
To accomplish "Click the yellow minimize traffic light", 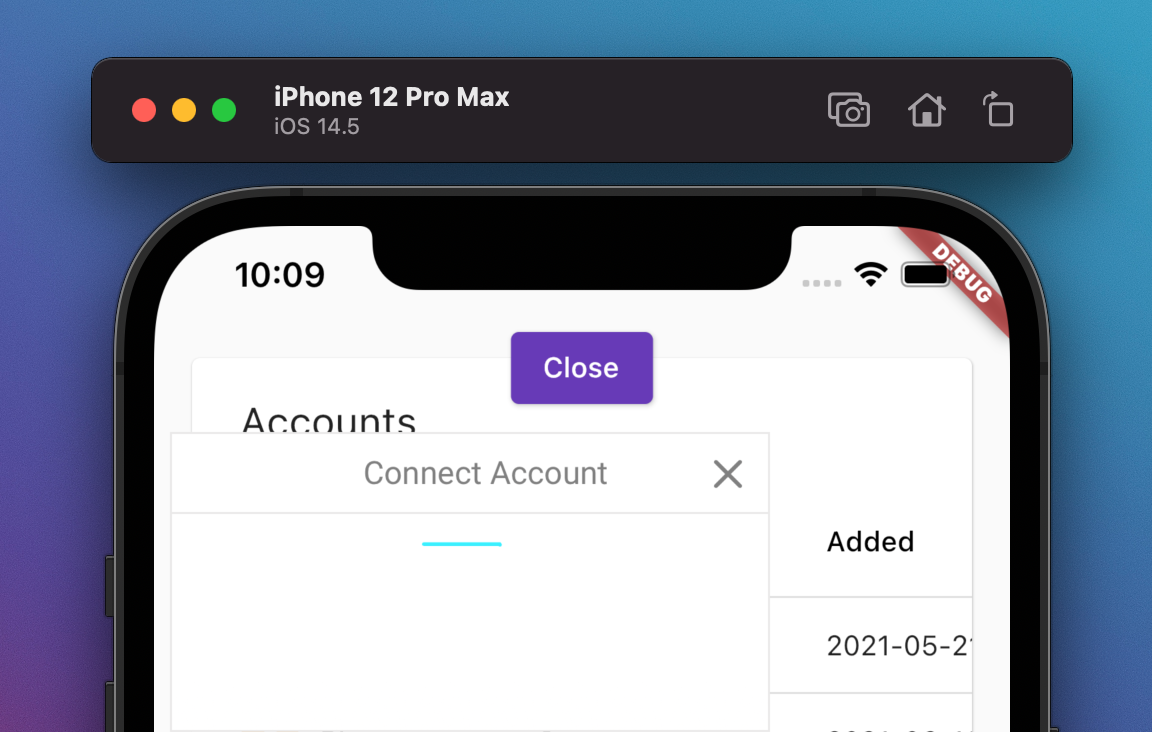I will point(183,110).
